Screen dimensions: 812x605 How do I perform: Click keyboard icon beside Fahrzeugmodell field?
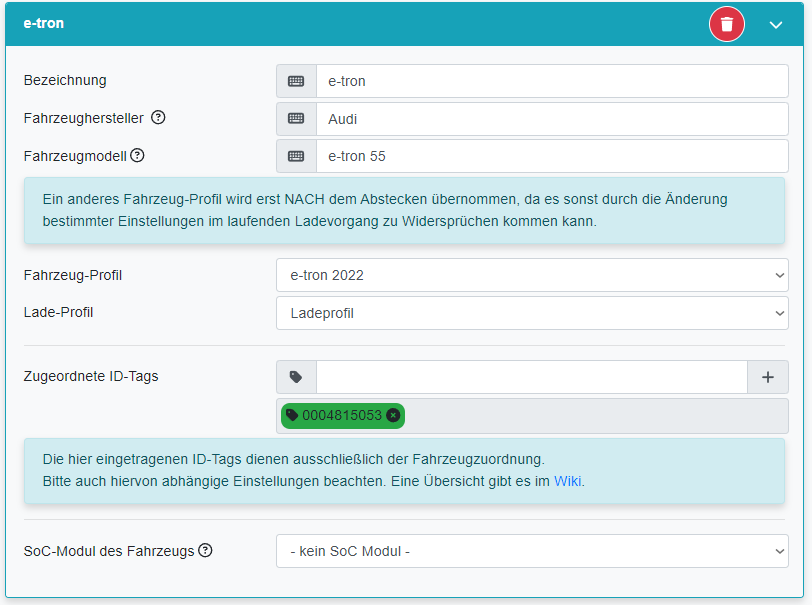tap(296, 156)
